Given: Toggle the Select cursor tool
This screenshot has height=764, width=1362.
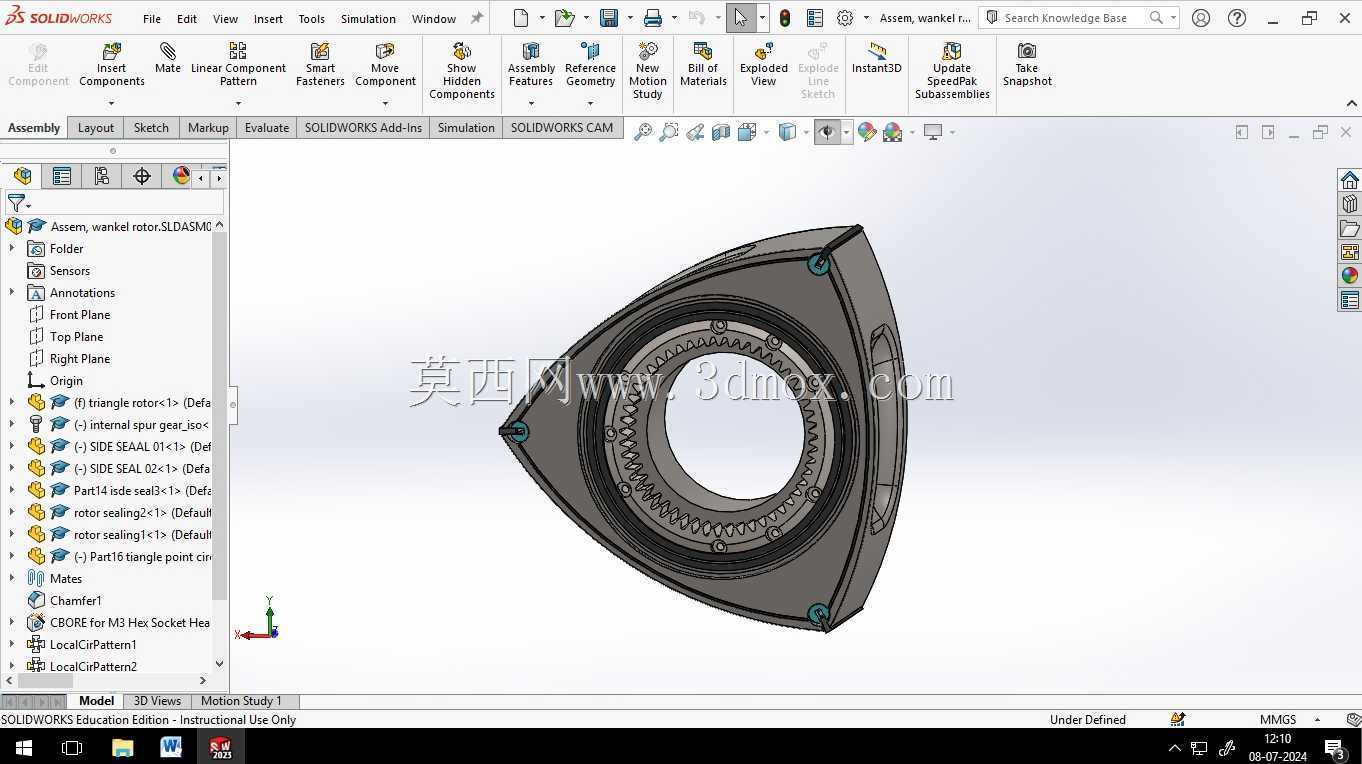Looking at the screenshot, I should (740, 18).
